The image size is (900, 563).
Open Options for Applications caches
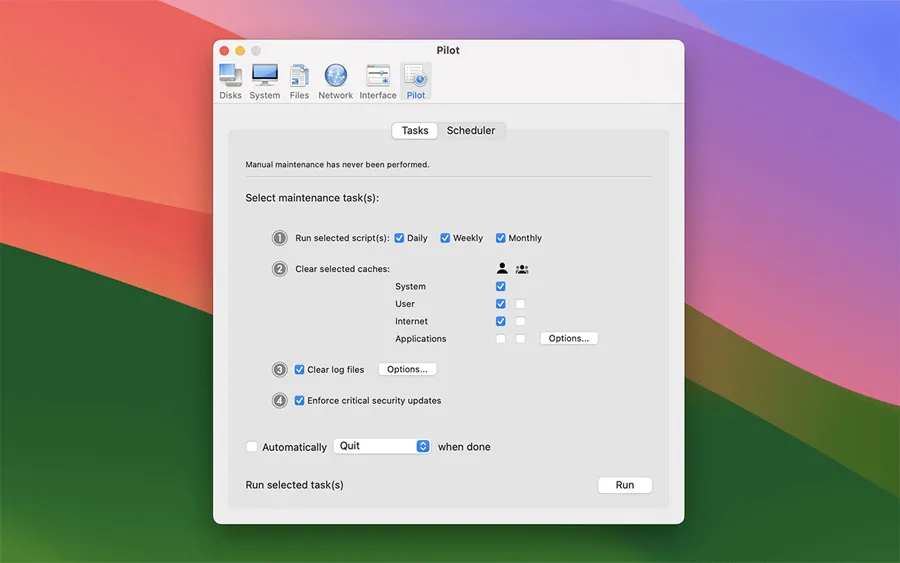click(x=569, y=339)
